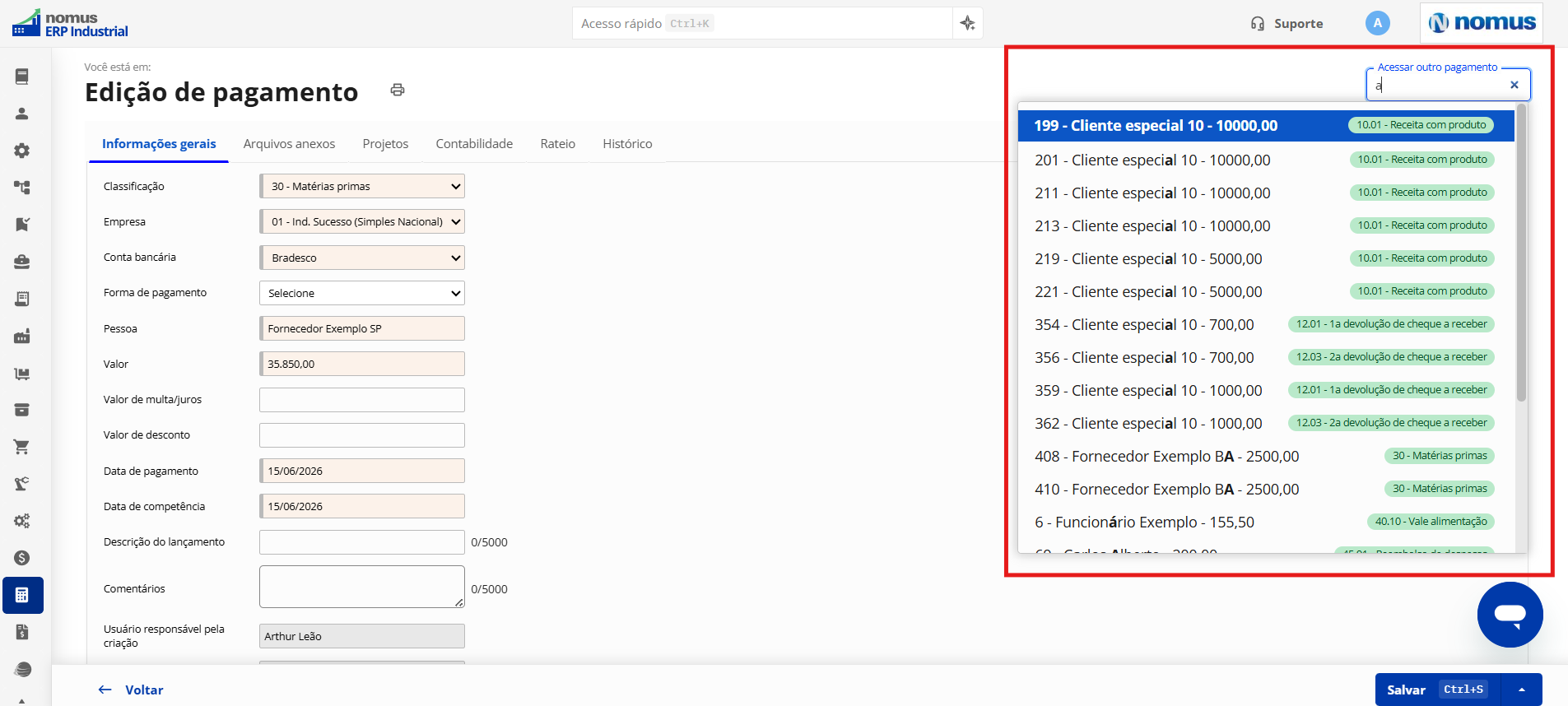Click the Nomus ERP Industrial logo
Image resolution: width=1568 pixels, height=706 pixels.
point(70,23)
